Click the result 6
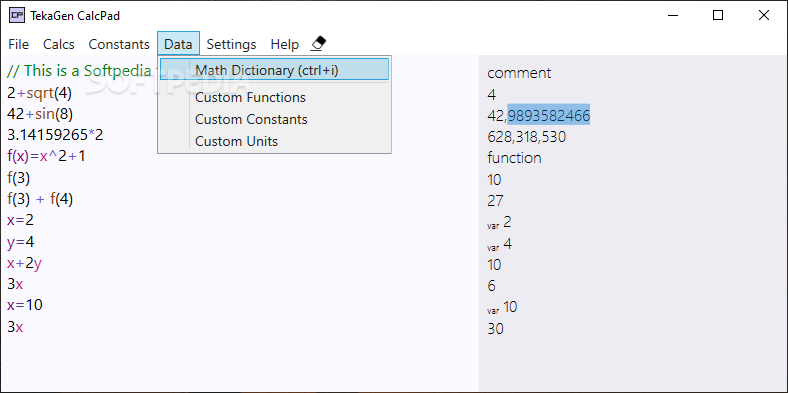788x393 pixels. point(491,286)
